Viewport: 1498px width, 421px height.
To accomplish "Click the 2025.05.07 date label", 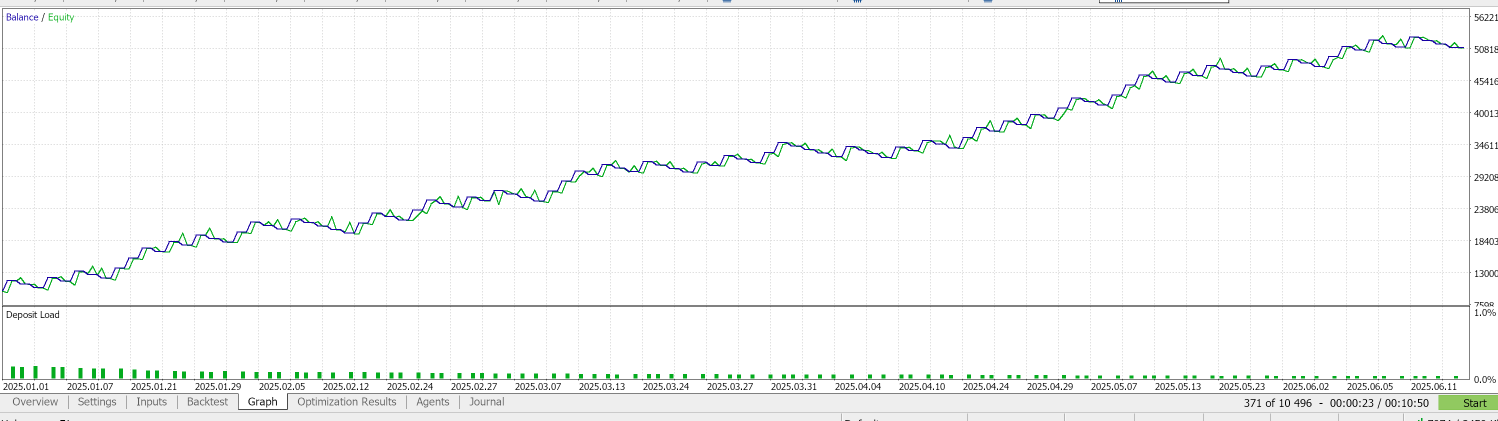I will tap(1114, 386).
